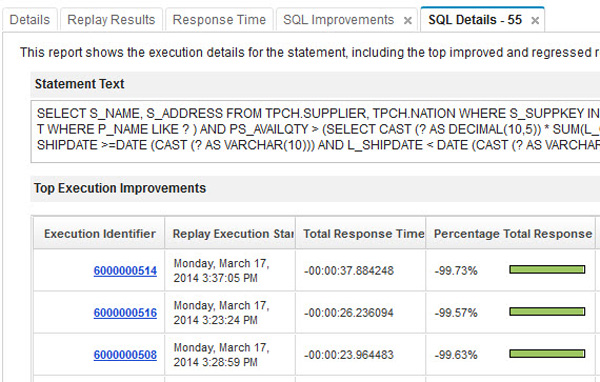600x382 pixels.
Task: Sort by Execution Identifier column header
Action: pyautogui.click(x=99, y=233)
